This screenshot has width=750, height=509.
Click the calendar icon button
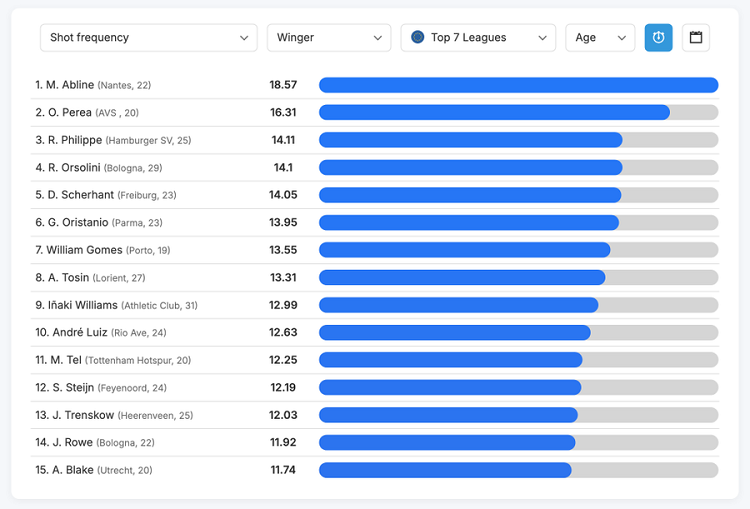click(696, 37)
